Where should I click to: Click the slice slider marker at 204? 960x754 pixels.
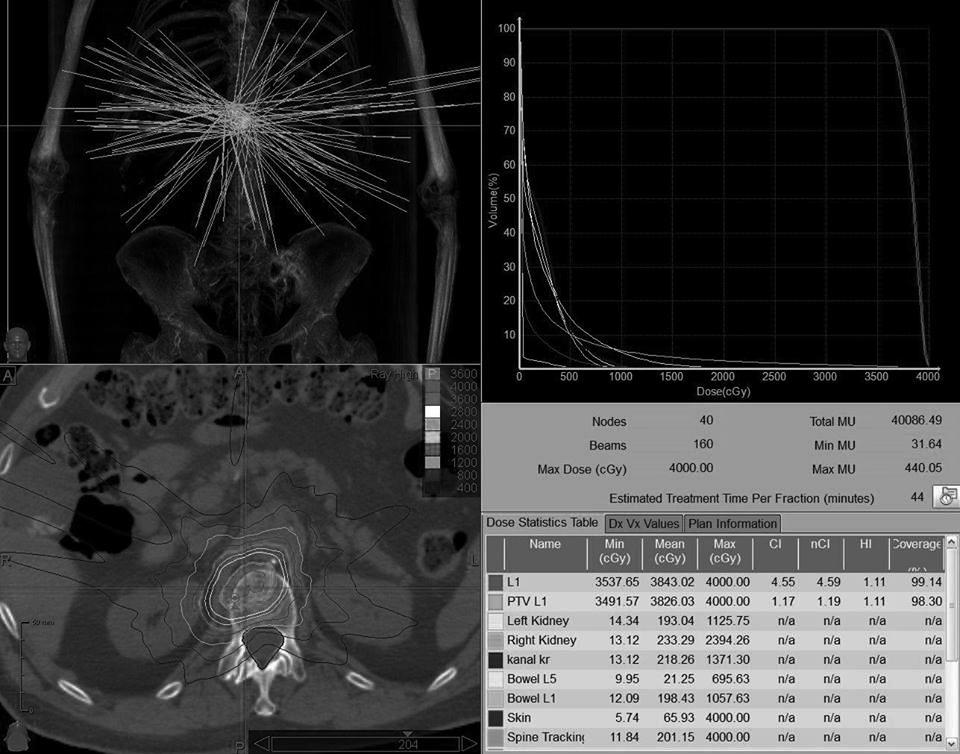coord(407,734)
